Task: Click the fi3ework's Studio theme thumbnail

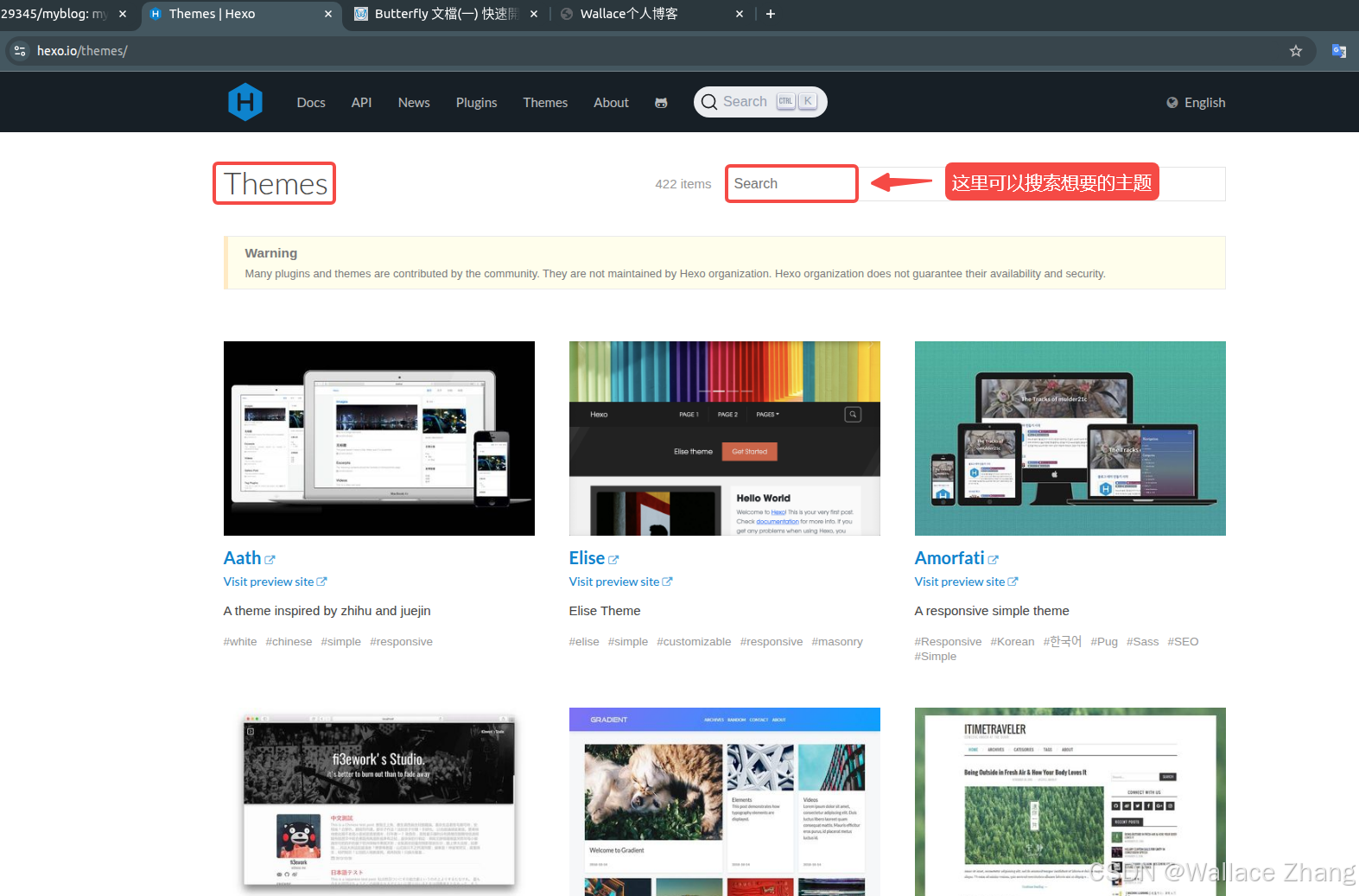Action: [378, 802]
